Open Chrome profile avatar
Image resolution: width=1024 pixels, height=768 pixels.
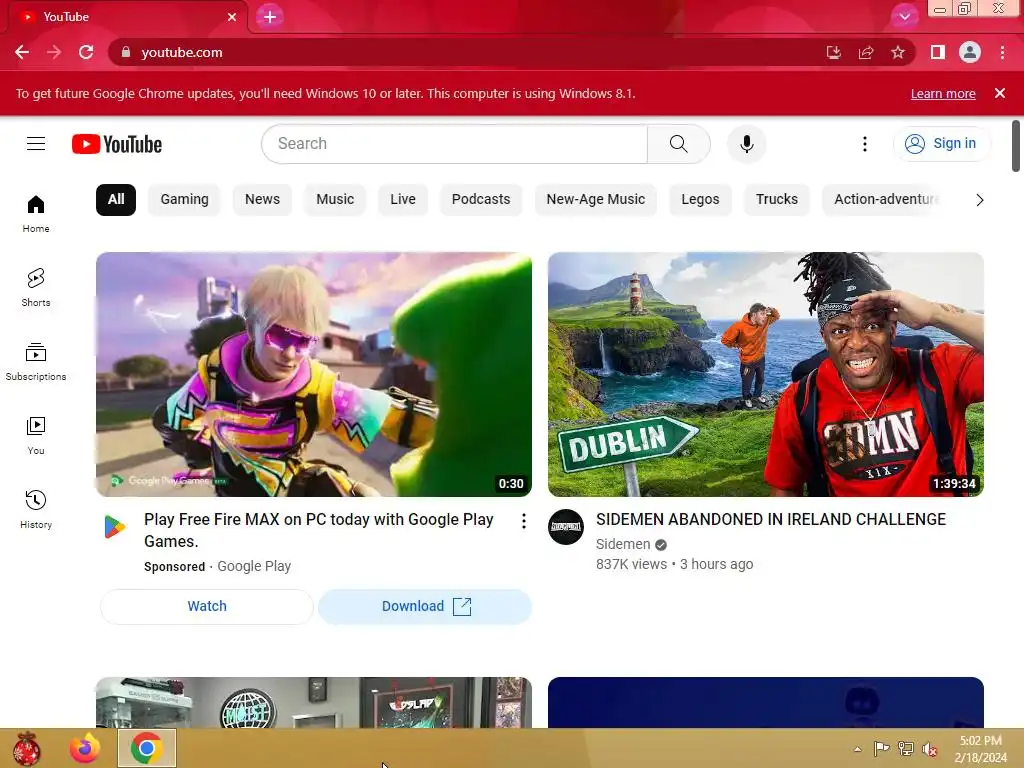(x=970, y=52)
